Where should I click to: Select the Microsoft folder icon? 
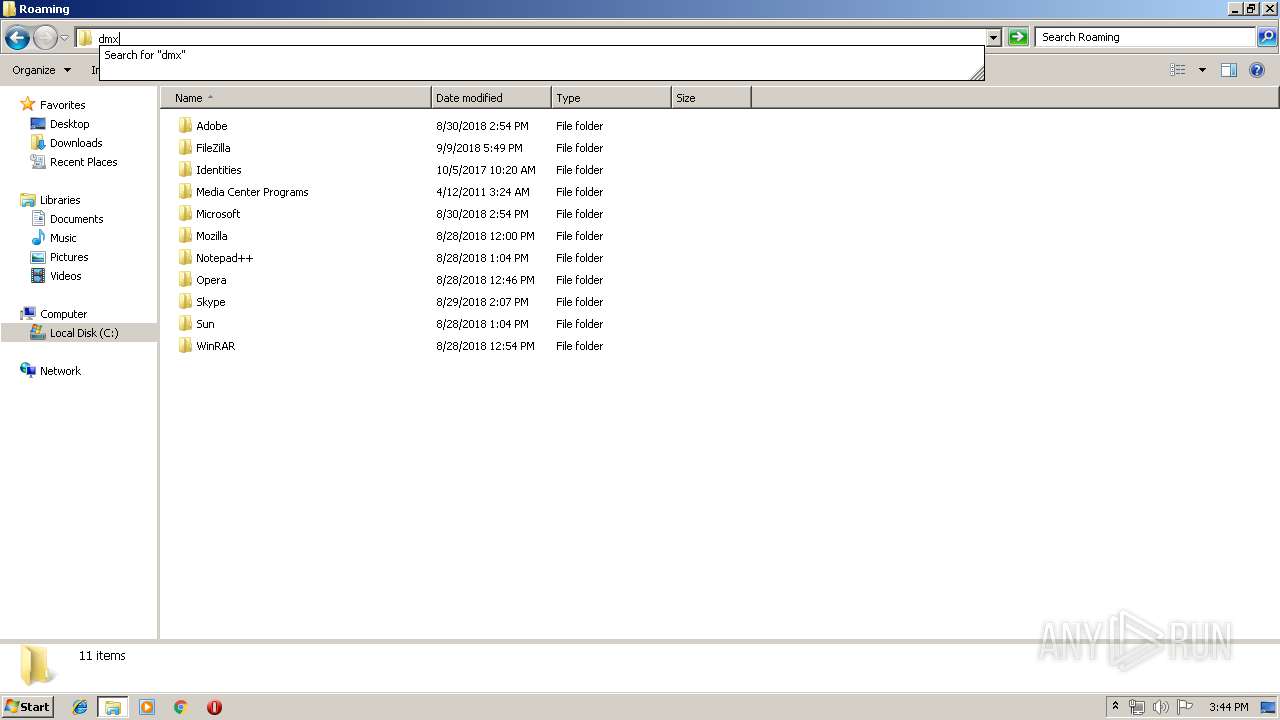185,214
